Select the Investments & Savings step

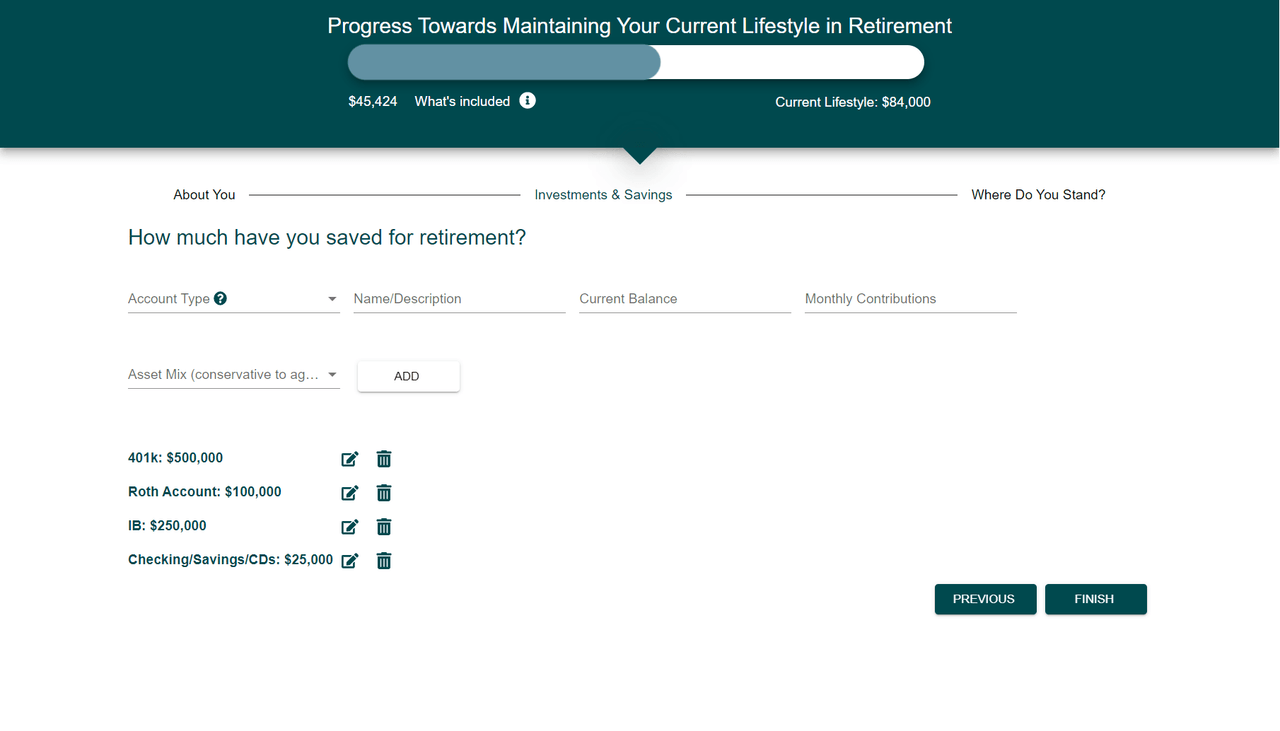(603, 195)
